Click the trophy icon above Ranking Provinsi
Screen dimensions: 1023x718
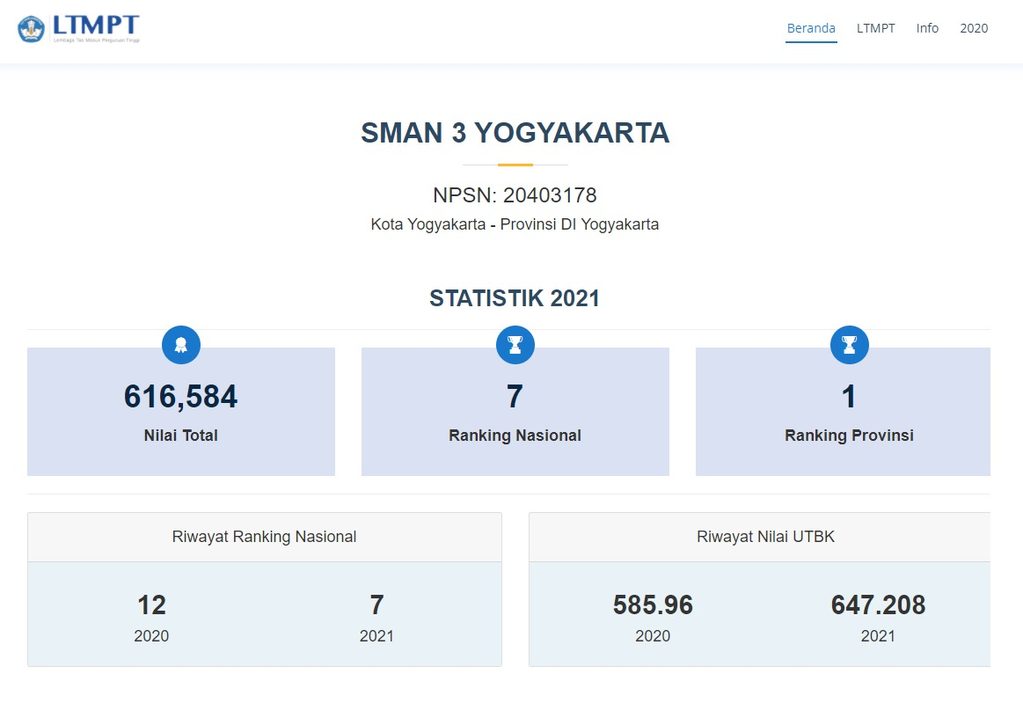tap(849, 345)
